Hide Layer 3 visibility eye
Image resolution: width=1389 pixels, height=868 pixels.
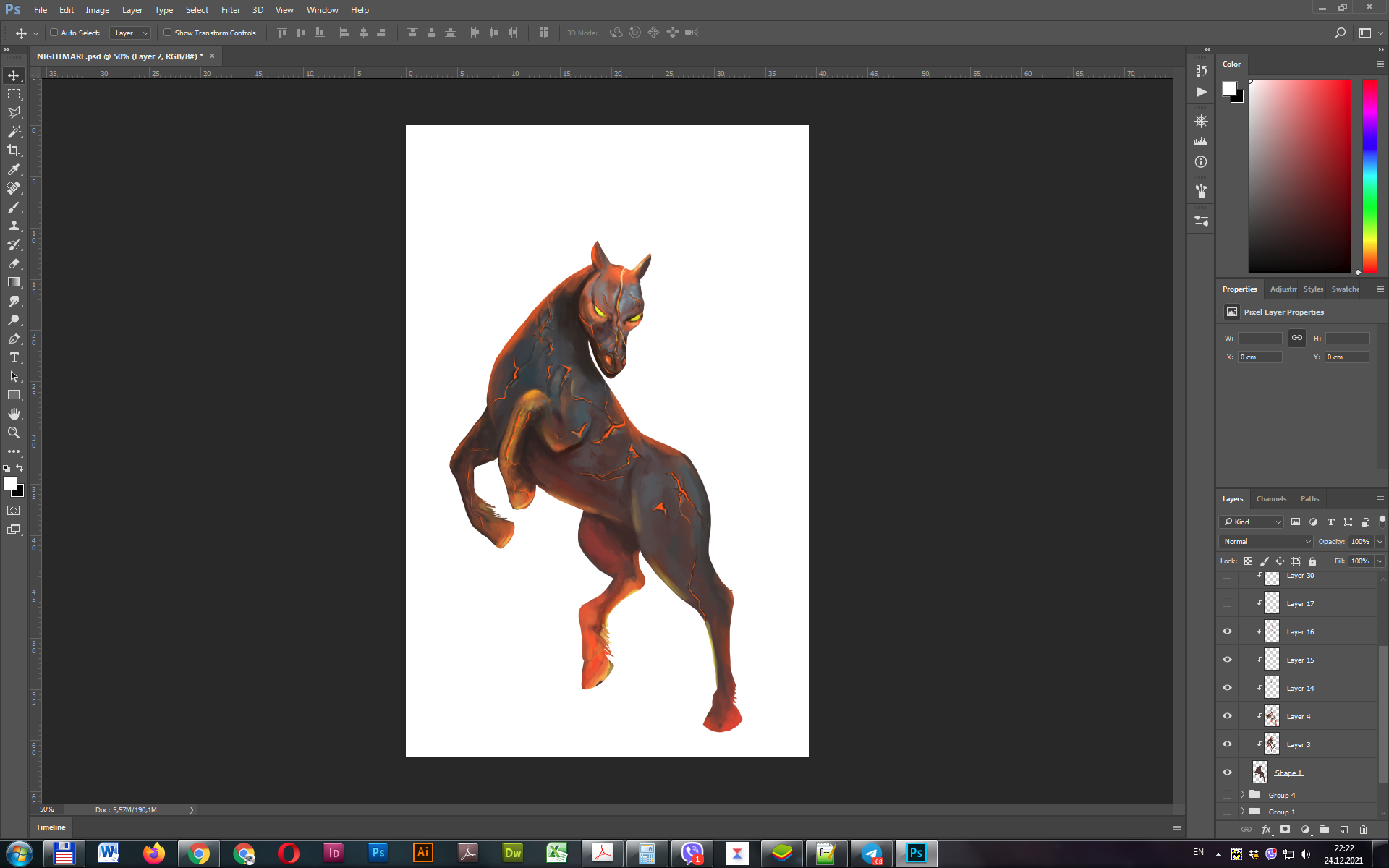(1227, 744)
